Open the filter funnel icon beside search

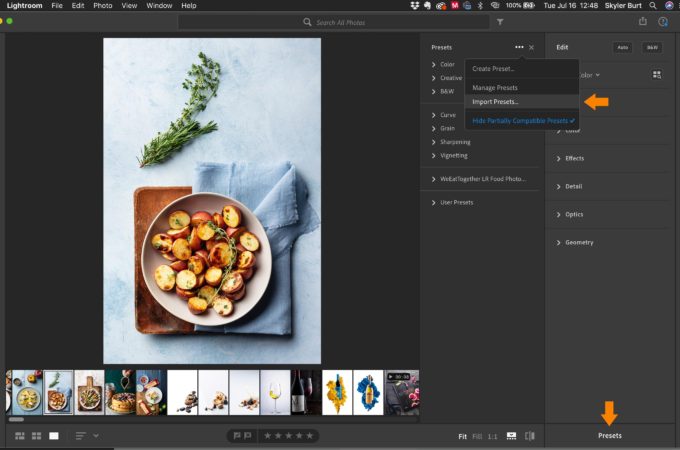click(x=500, y=22)
